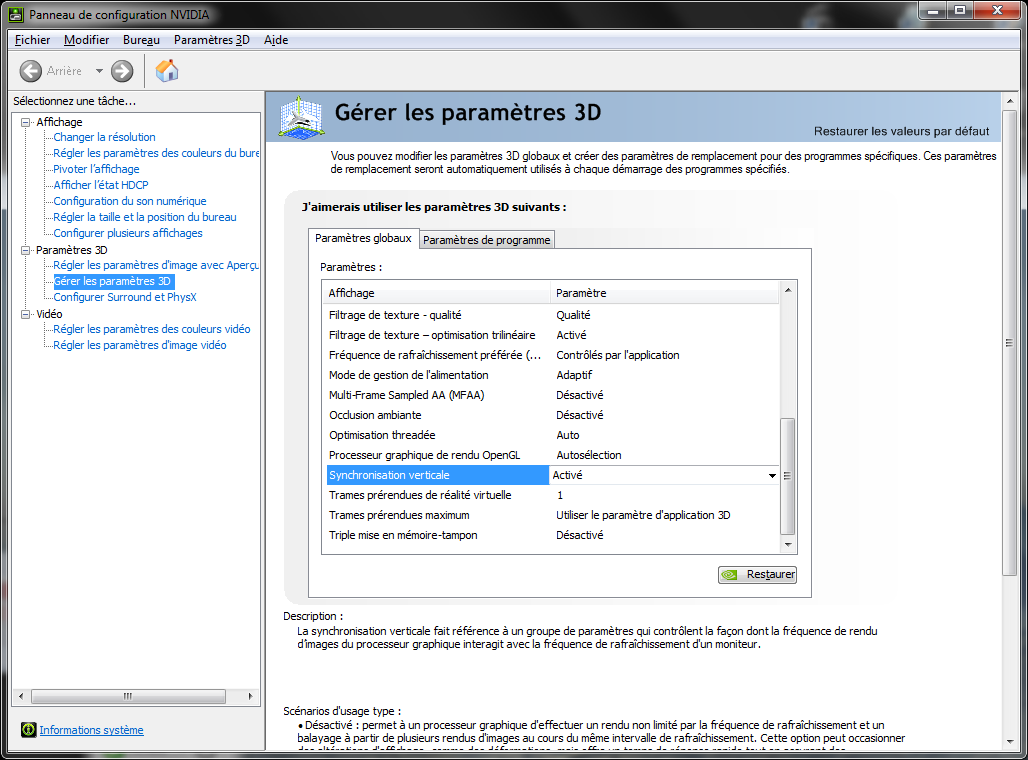Collapse the Vidéo tree node
The height and width of the screenshot is (760, 1028).
(26, 314)
